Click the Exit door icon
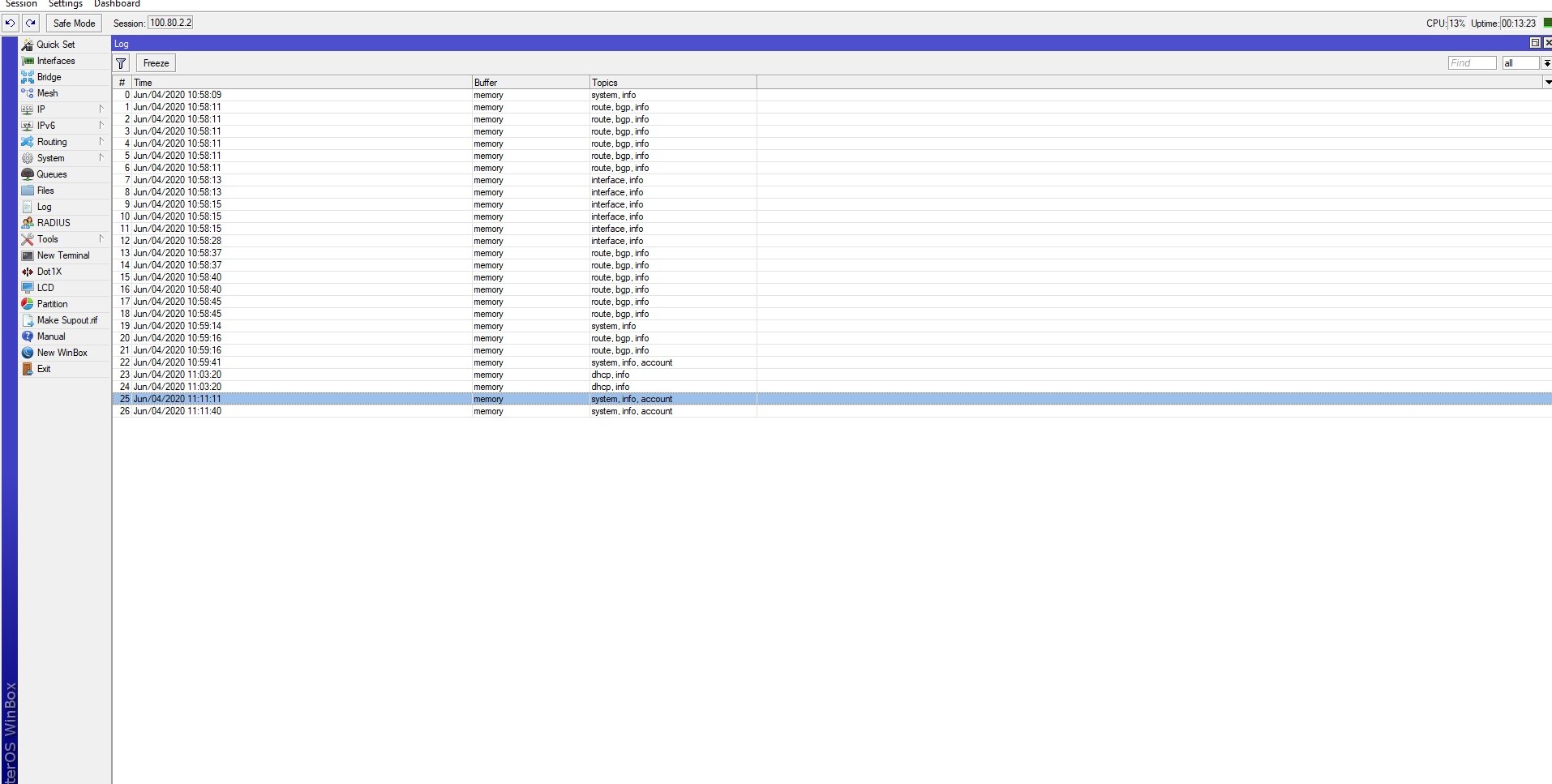The width and height of the screenshot is (1552, 784). (28, 369)
